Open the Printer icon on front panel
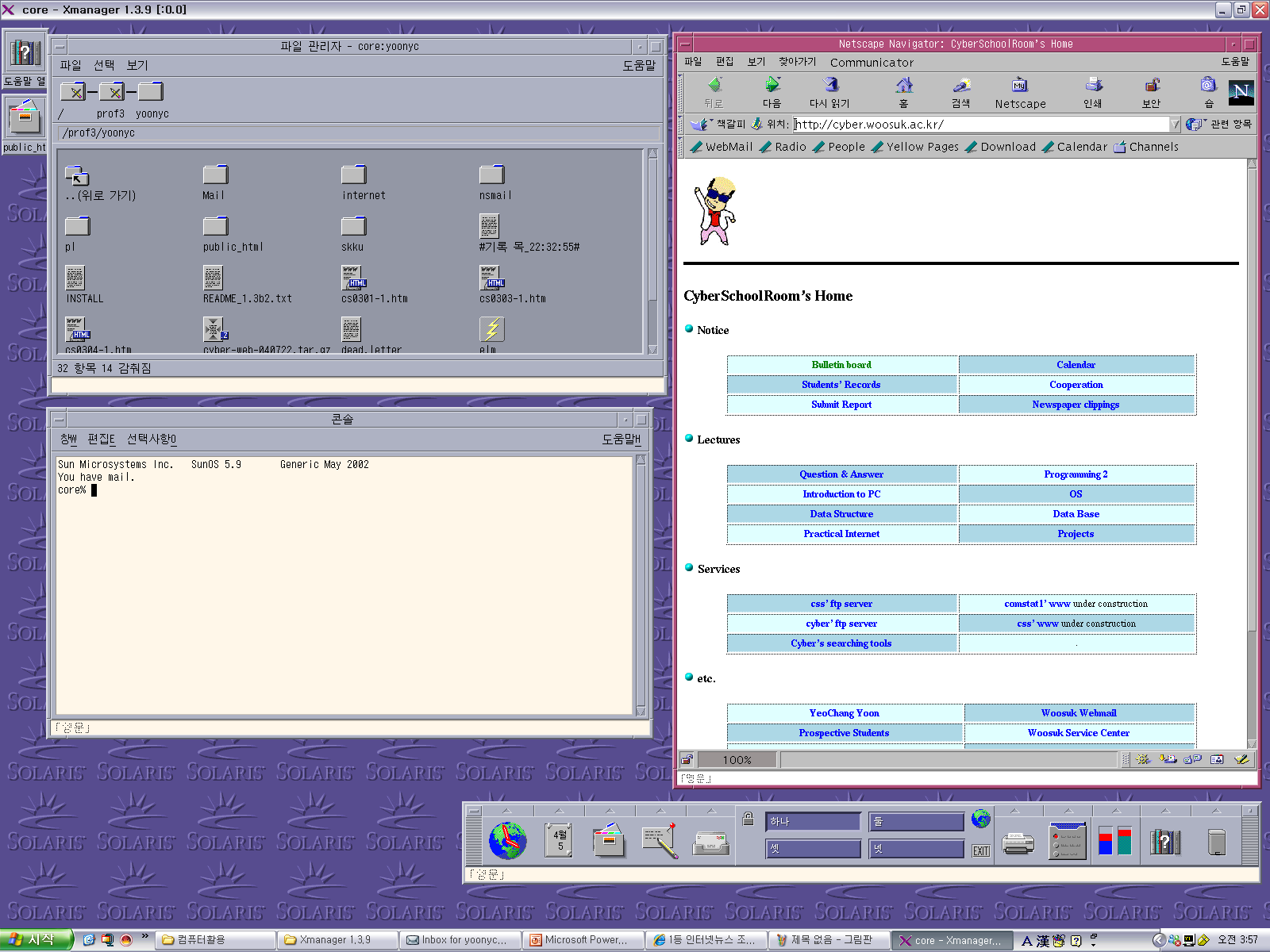1270x952 pixels. 1018,843
